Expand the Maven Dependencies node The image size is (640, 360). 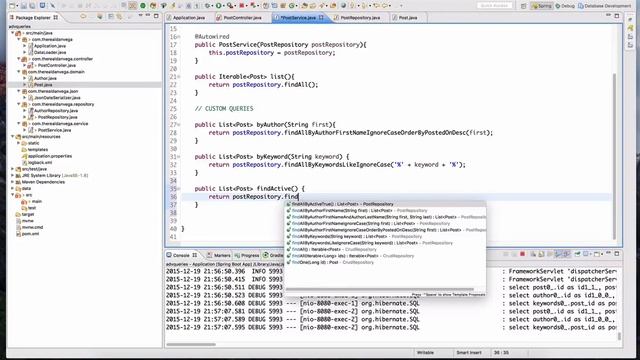click(x=13, y=182)
